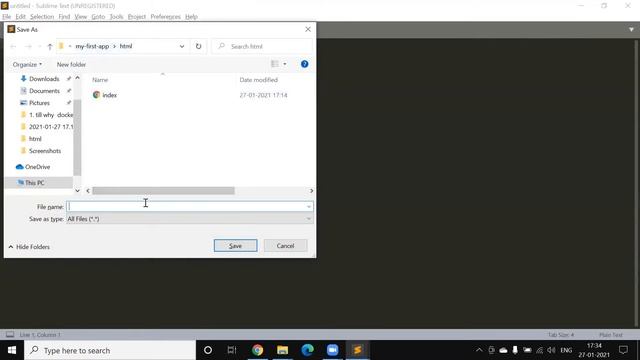The height and width of the screenshot is (360, 640).
Task: Open the View menu
Action: pyautogui.click(x=80, y=17)
